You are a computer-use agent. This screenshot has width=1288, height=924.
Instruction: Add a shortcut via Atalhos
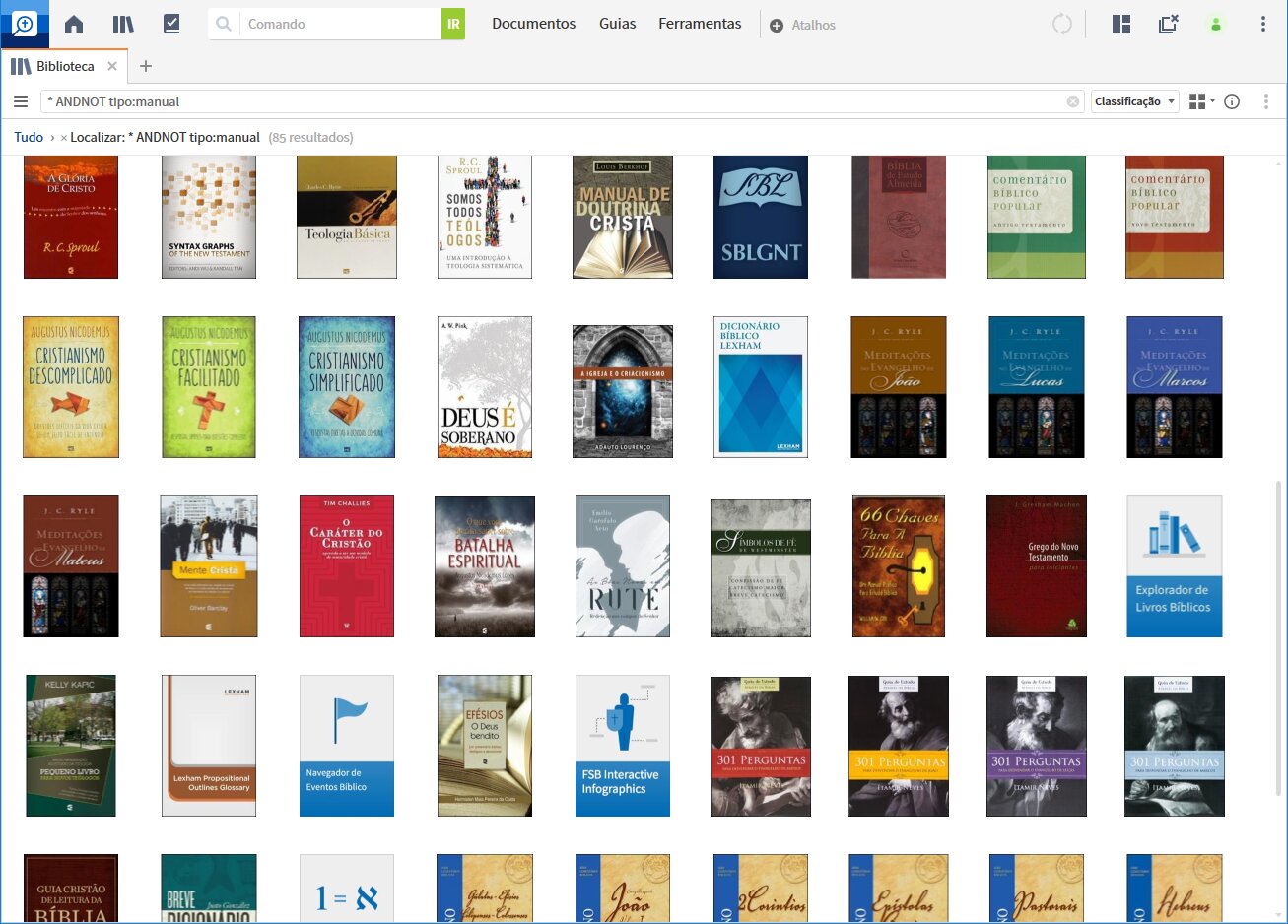click(802, 25)
